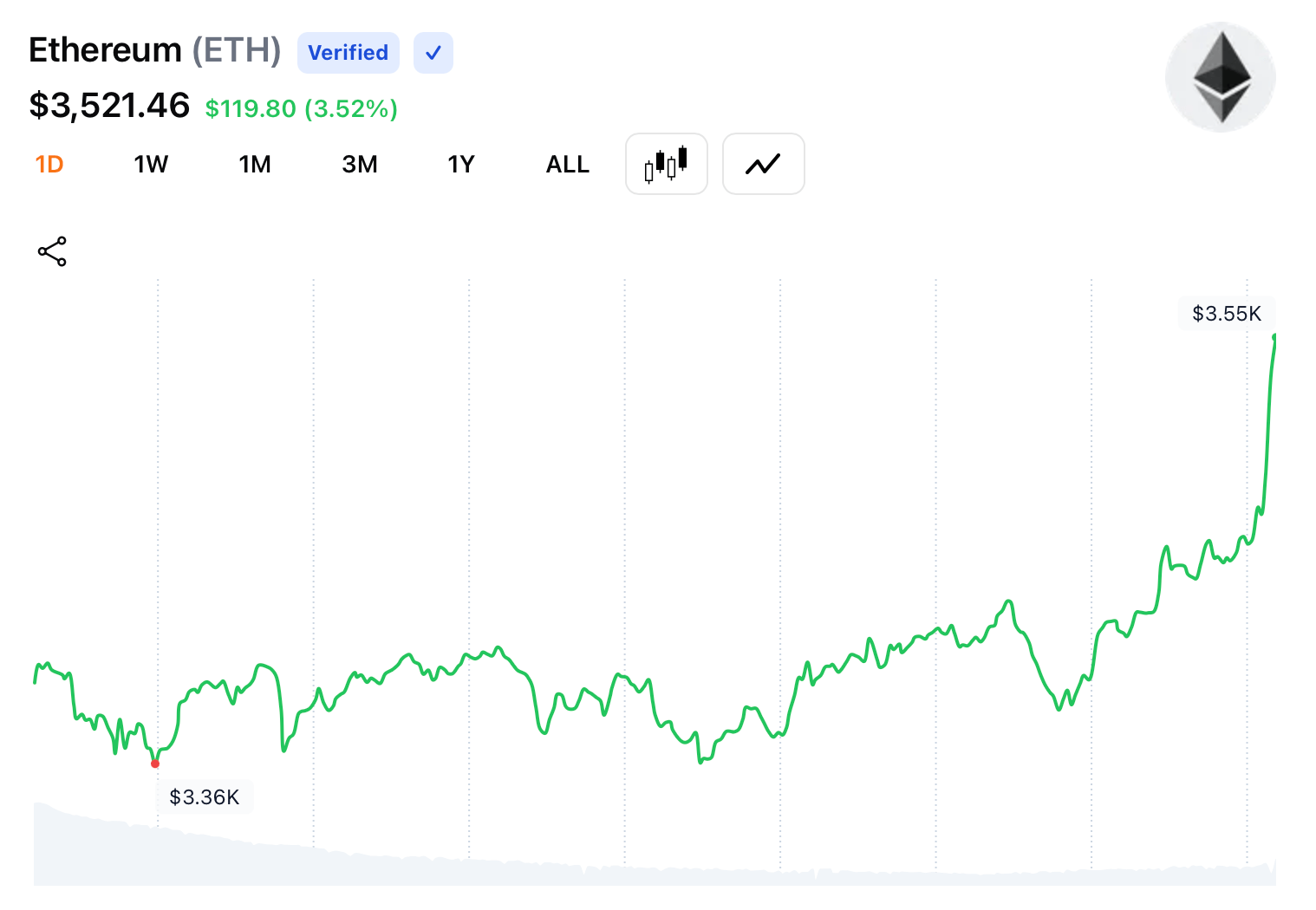
Task: Select the 3M timeframe option
Action: pos(360,164)
